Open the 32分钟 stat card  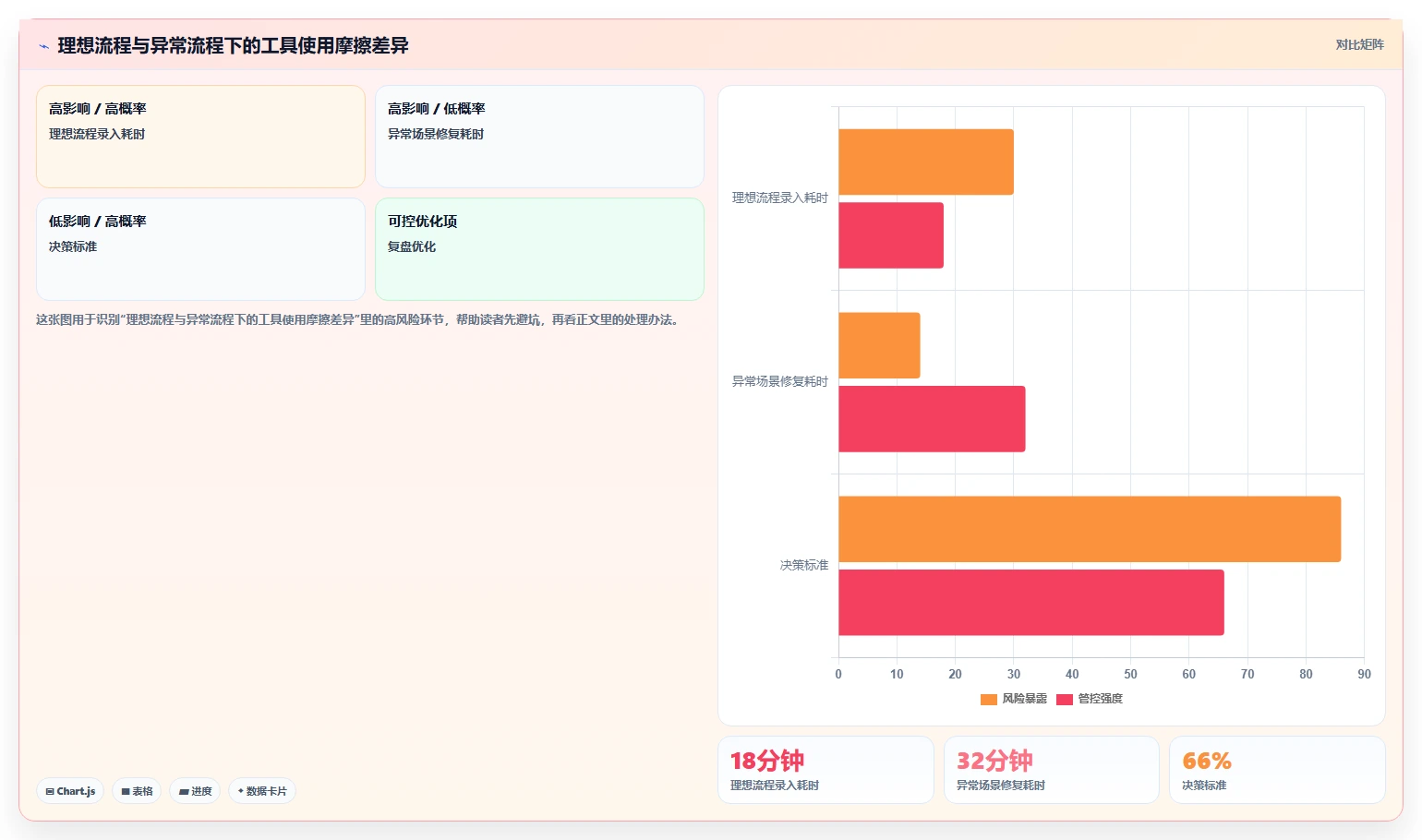tap(1052, 770)
